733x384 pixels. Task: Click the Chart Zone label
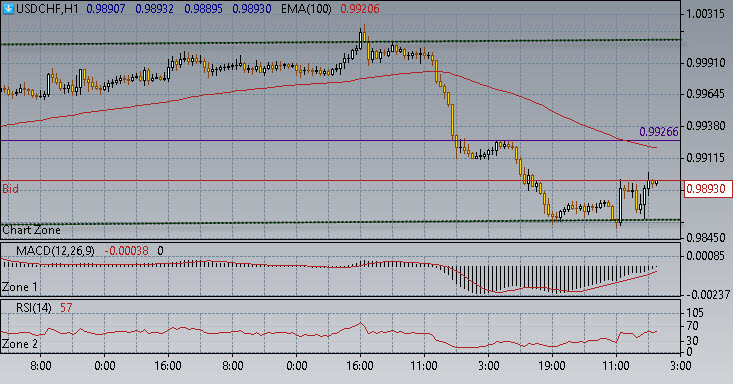pos(31,230)
